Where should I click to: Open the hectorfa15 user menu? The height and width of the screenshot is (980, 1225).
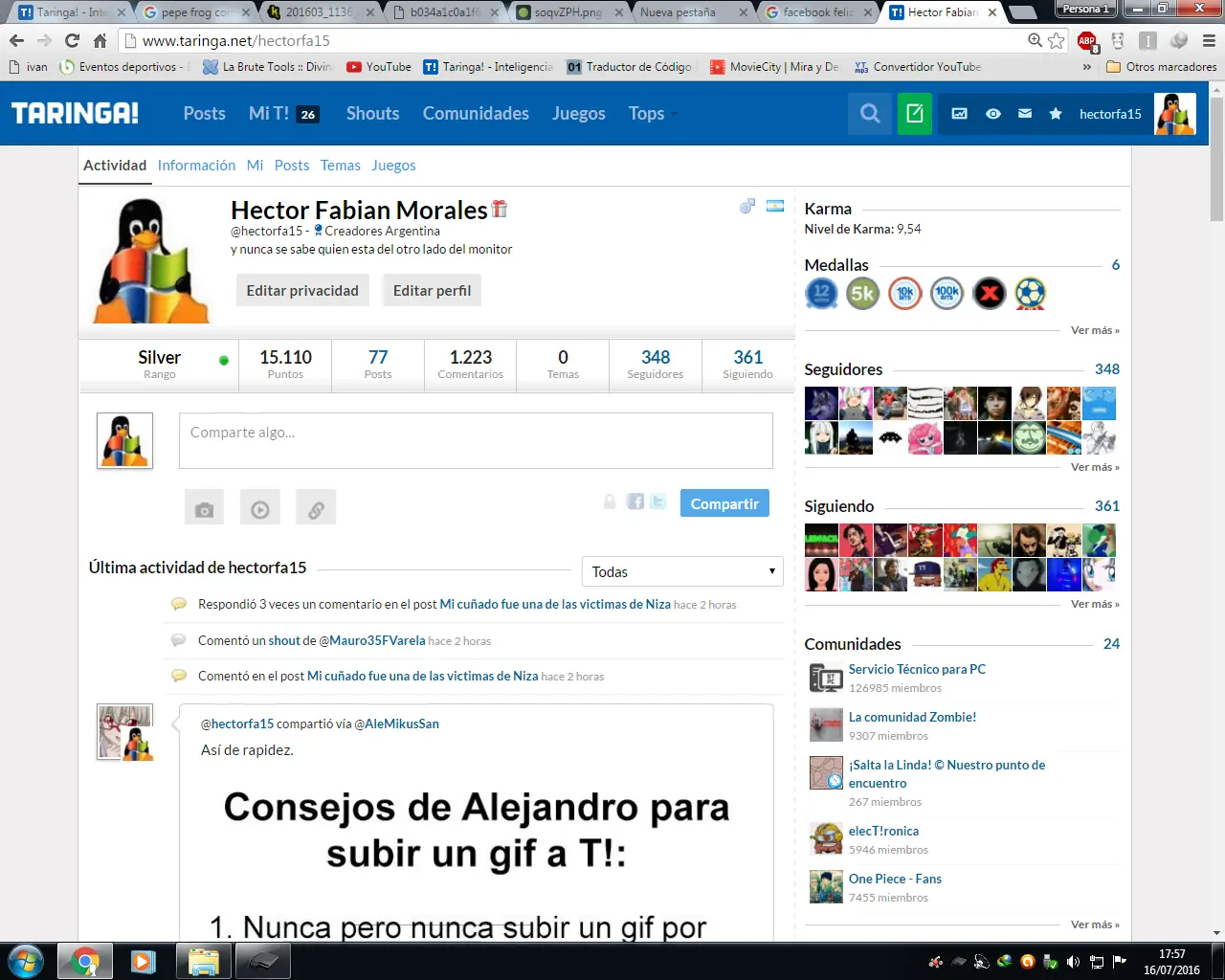click(1110, 114)
